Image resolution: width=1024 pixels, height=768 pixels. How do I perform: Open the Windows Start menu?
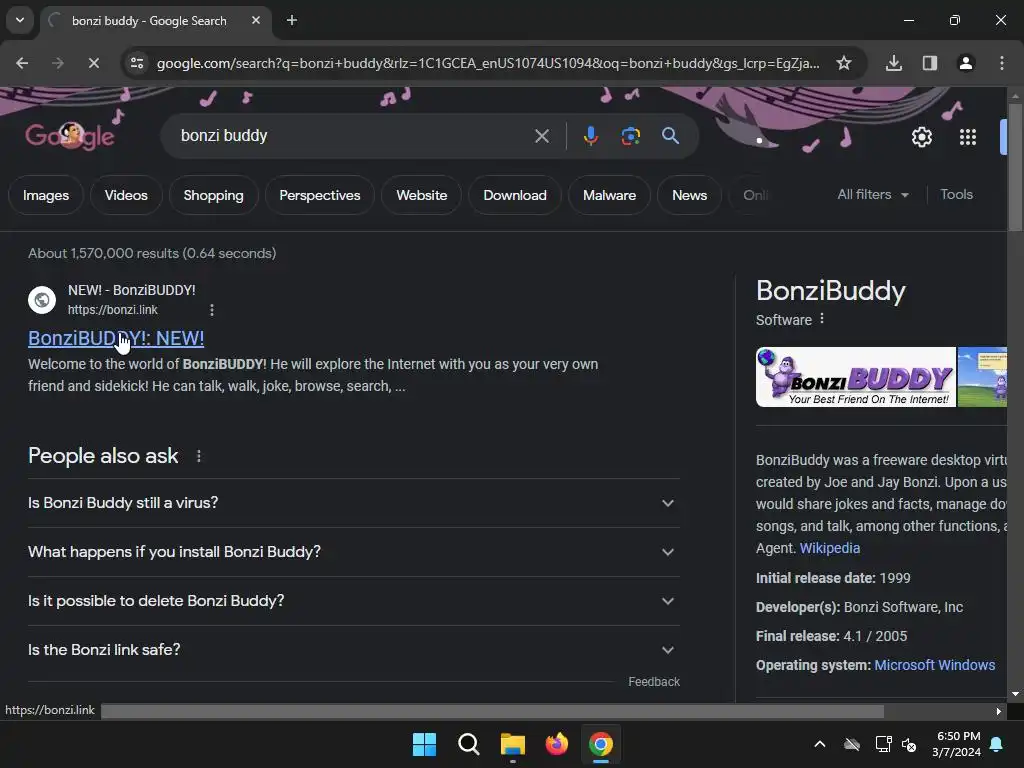pyautogui.click(x=424, y=744)
